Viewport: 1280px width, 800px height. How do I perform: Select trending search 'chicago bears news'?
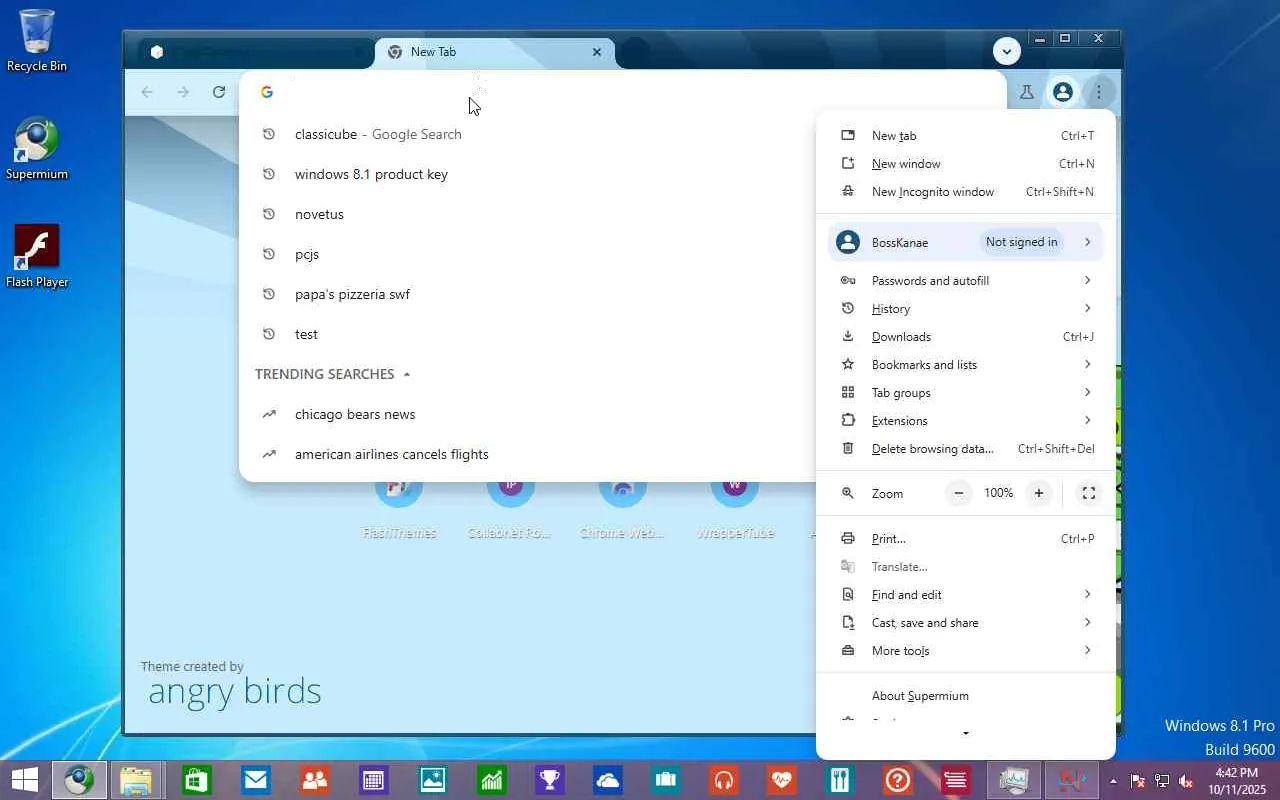click(x=525, y=414)
